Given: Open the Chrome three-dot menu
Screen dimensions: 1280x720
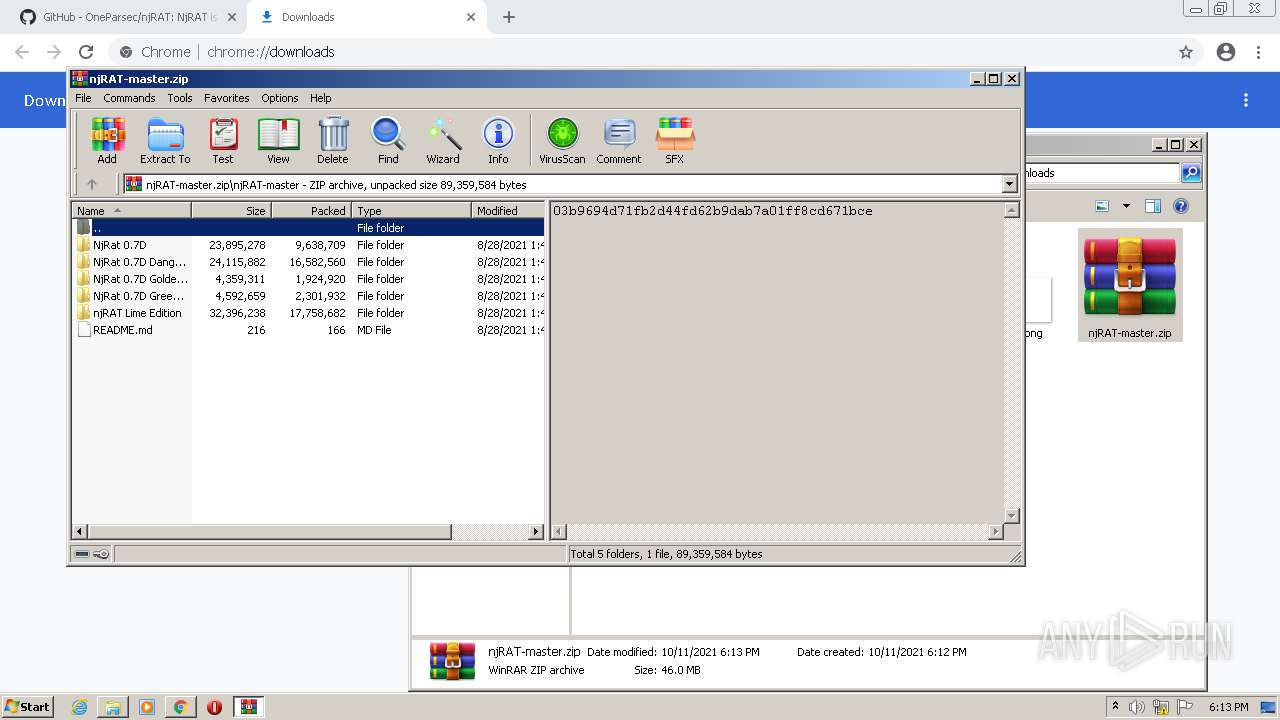Looking at the screenshot, I should coord(1258,52).
